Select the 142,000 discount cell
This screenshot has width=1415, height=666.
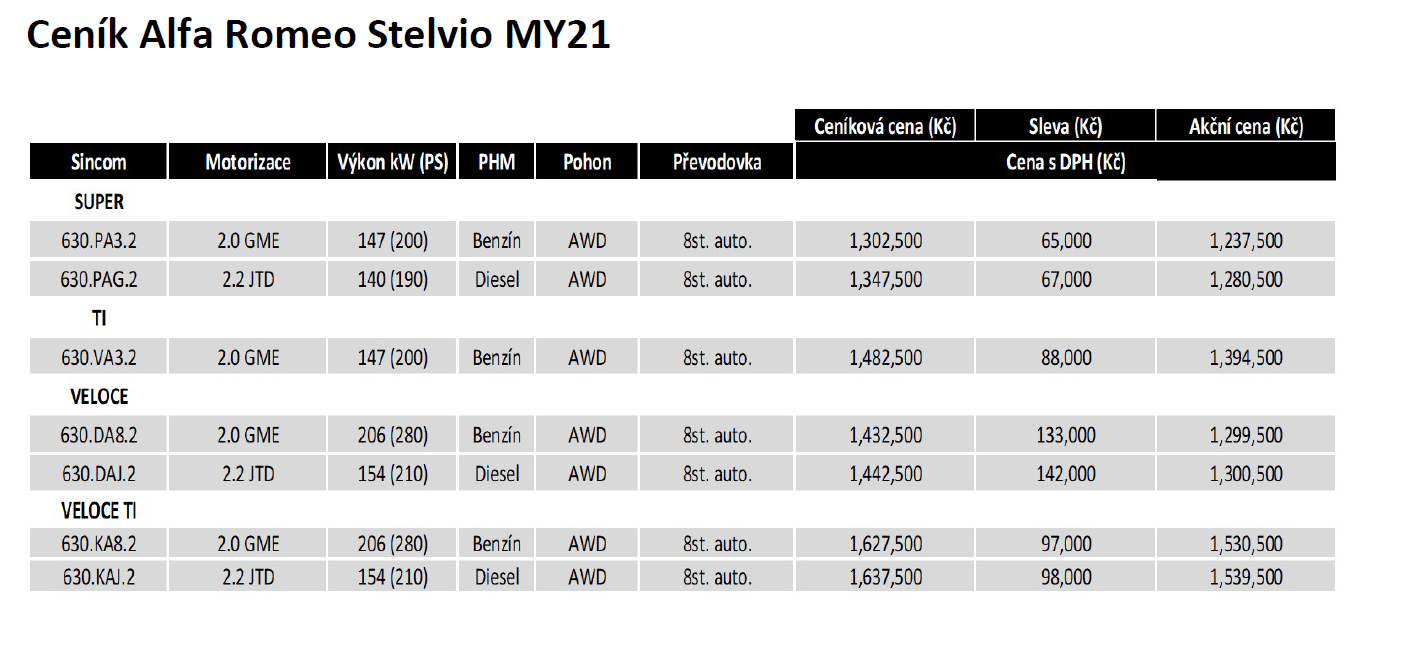pyautogui.click(x=1065, y=474)
